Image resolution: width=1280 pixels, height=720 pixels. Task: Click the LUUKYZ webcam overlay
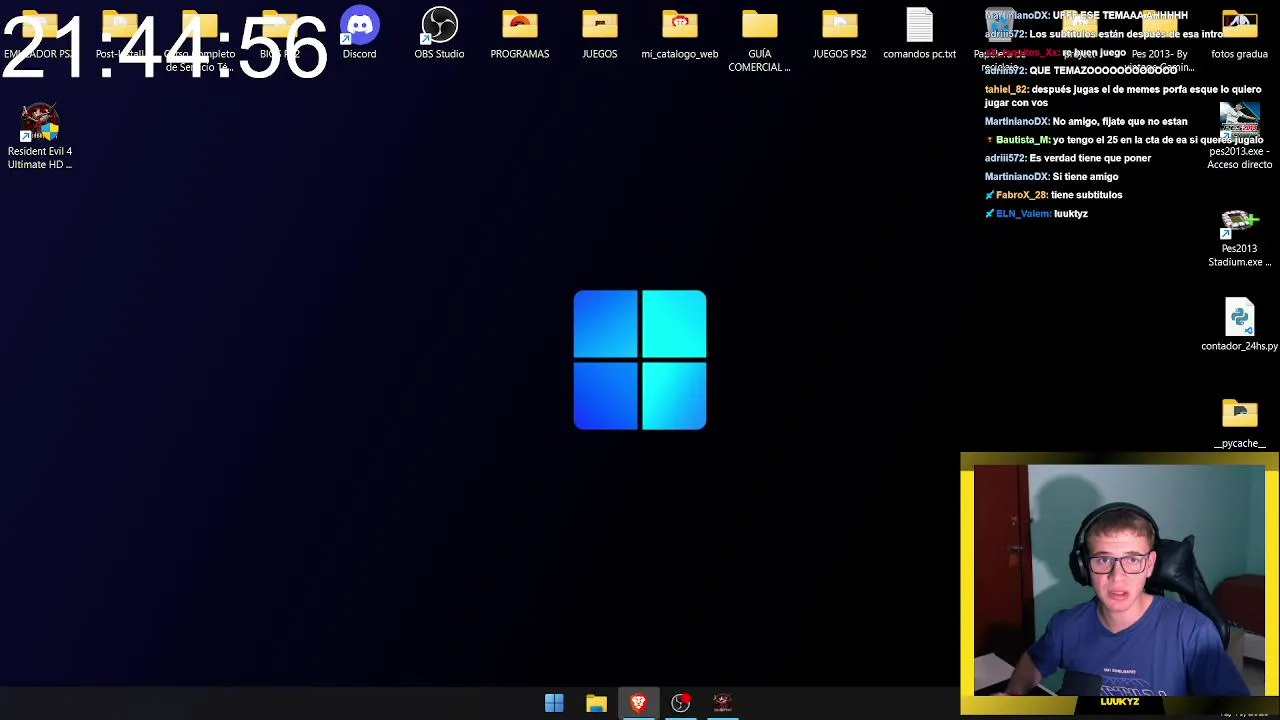[1119, 583]
